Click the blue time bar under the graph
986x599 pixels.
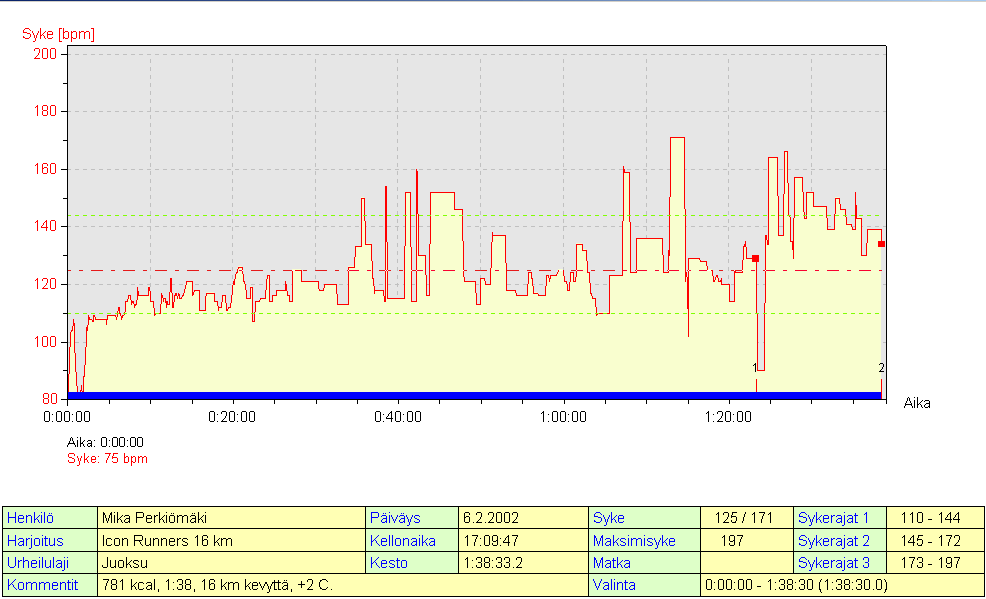pyautogui.click(x=474, y=396)
